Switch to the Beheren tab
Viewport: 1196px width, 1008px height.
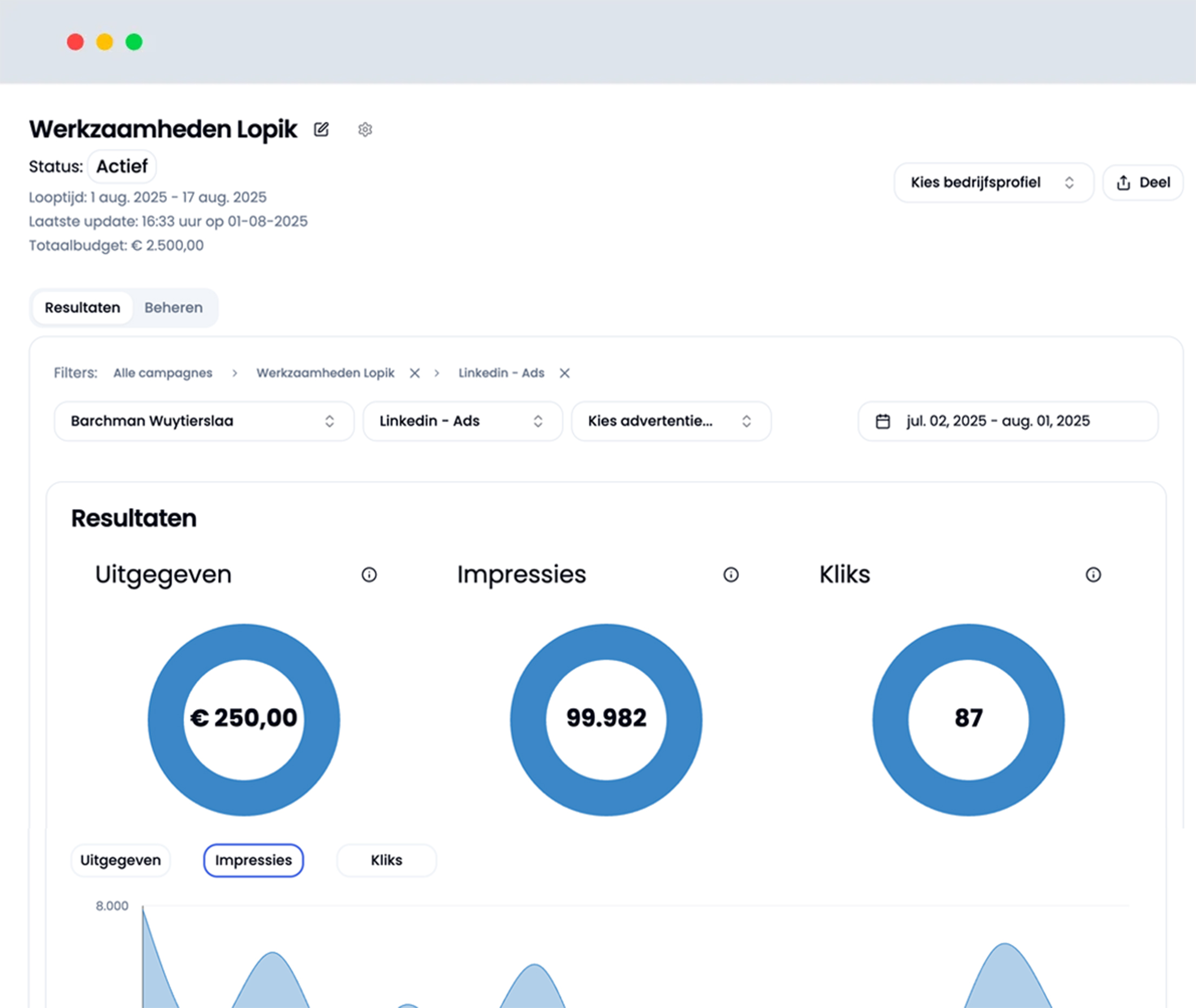point(173,307)
